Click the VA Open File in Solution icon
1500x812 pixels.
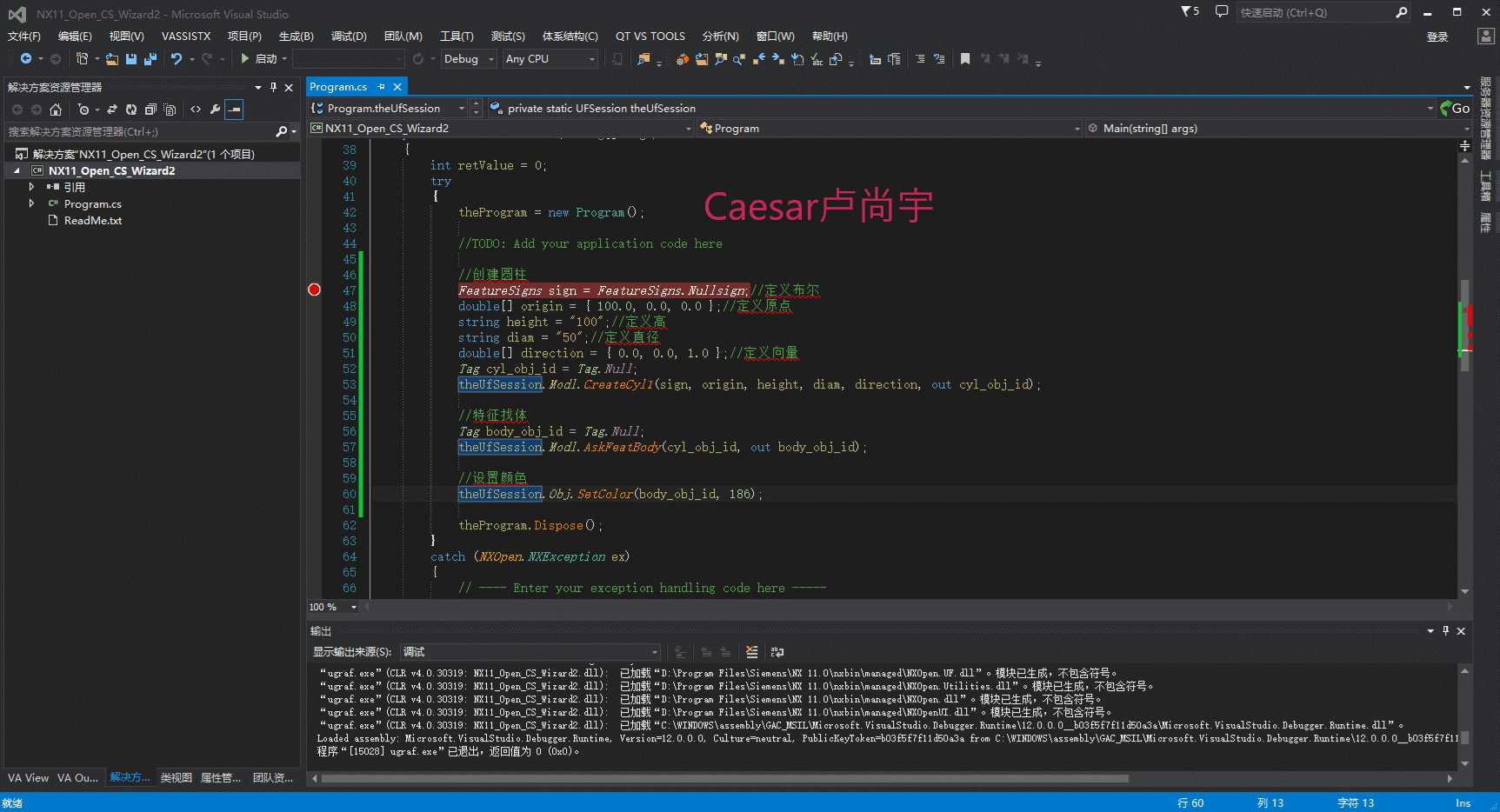click(702, 59)
